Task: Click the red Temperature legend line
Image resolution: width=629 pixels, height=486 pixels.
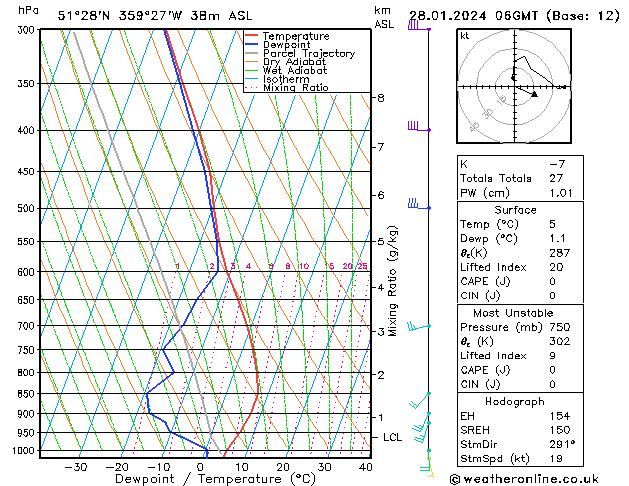Action: click(251, 36)
